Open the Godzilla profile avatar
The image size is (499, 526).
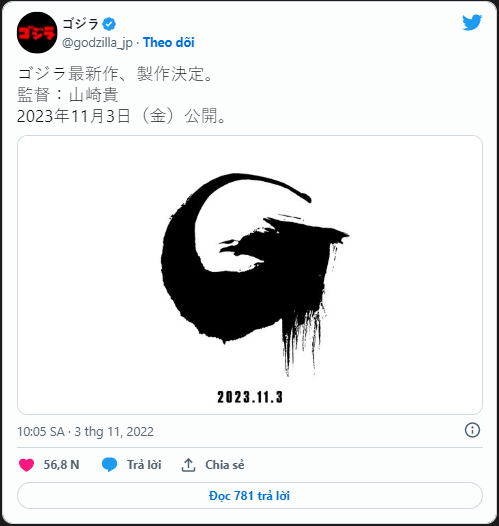pos(37,33)
